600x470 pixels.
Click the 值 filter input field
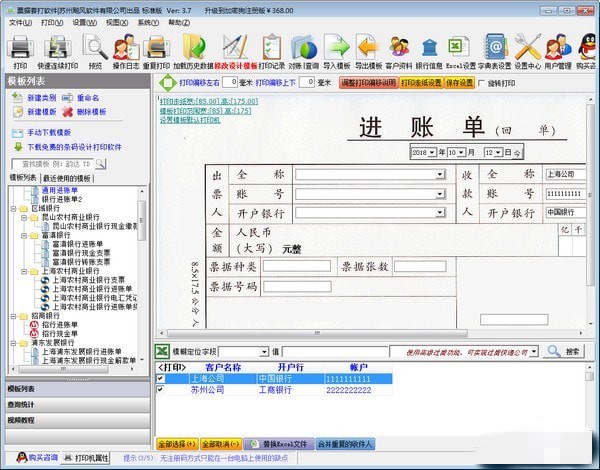click(x=335, y=351)
